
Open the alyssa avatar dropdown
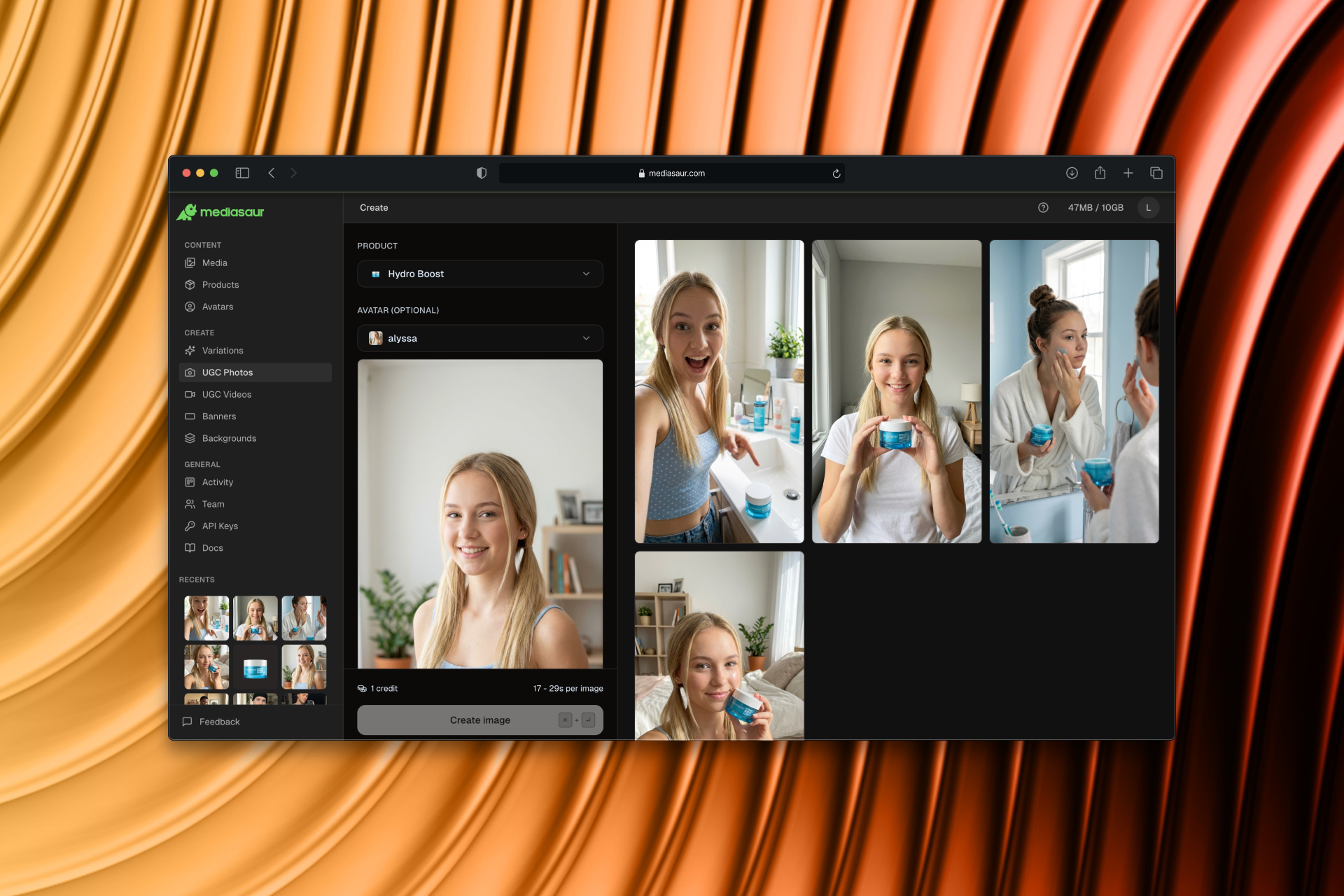[479, 338]
